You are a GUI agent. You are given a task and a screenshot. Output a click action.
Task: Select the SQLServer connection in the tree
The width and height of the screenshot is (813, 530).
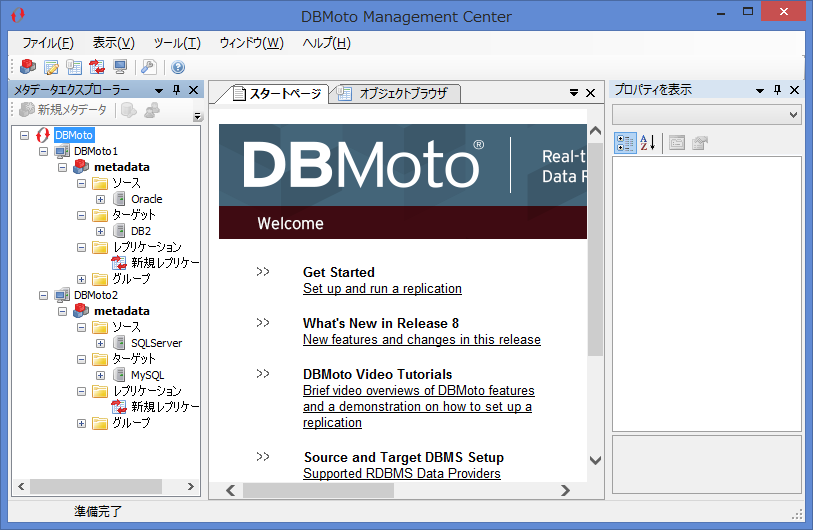pyautogui.click(x=157, y=343)
